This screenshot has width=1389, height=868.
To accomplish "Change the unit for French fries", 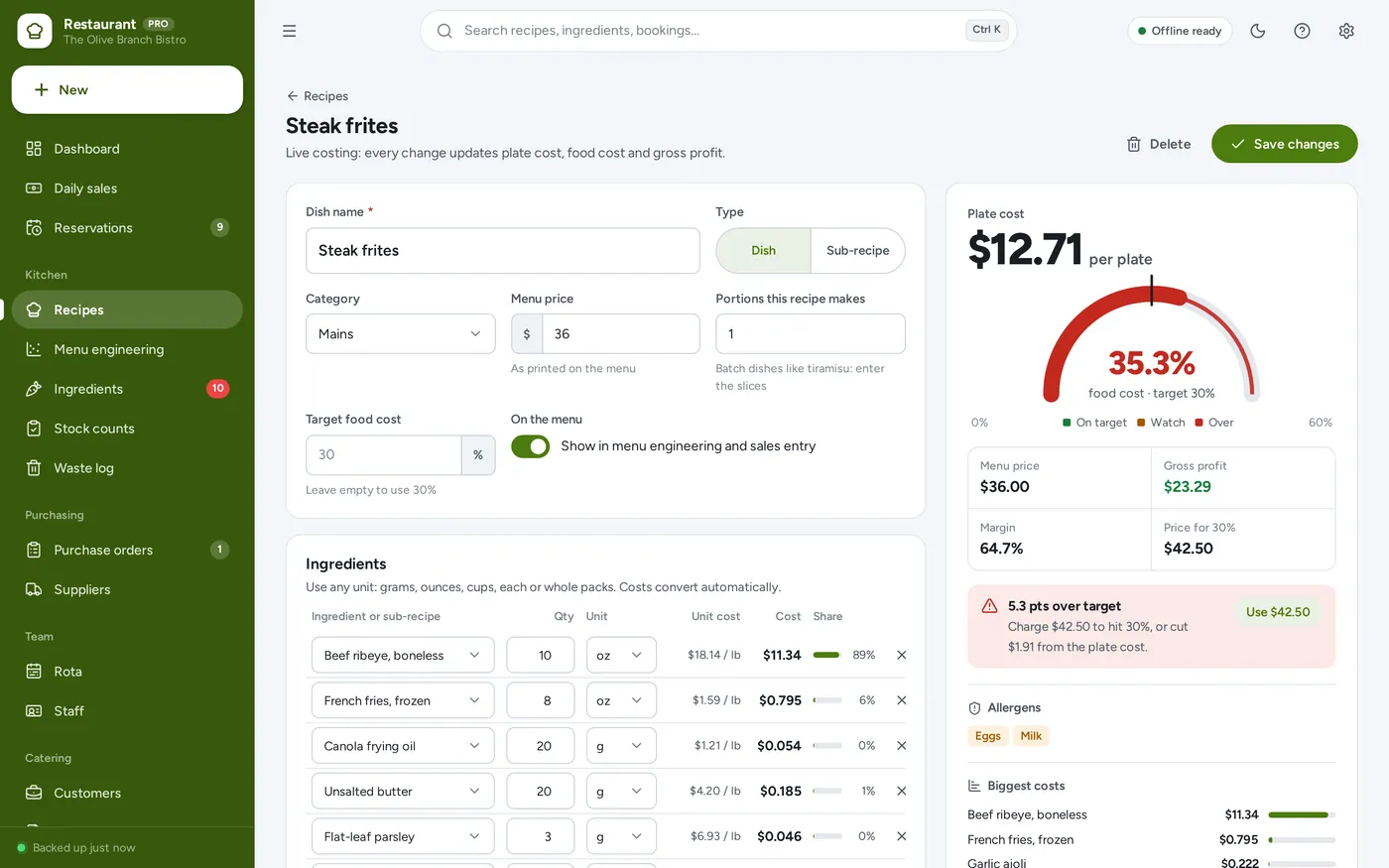I will 621,700.
